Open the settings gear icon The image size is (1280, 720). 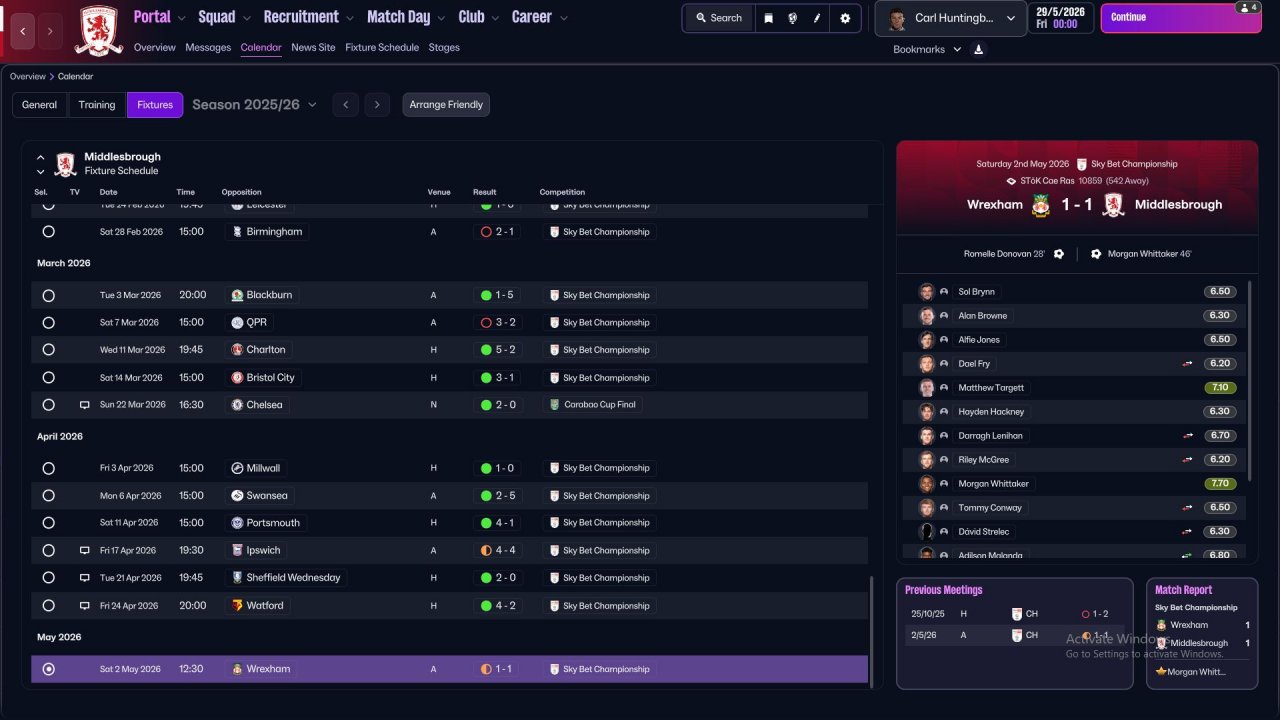click(x=845, y=18)
